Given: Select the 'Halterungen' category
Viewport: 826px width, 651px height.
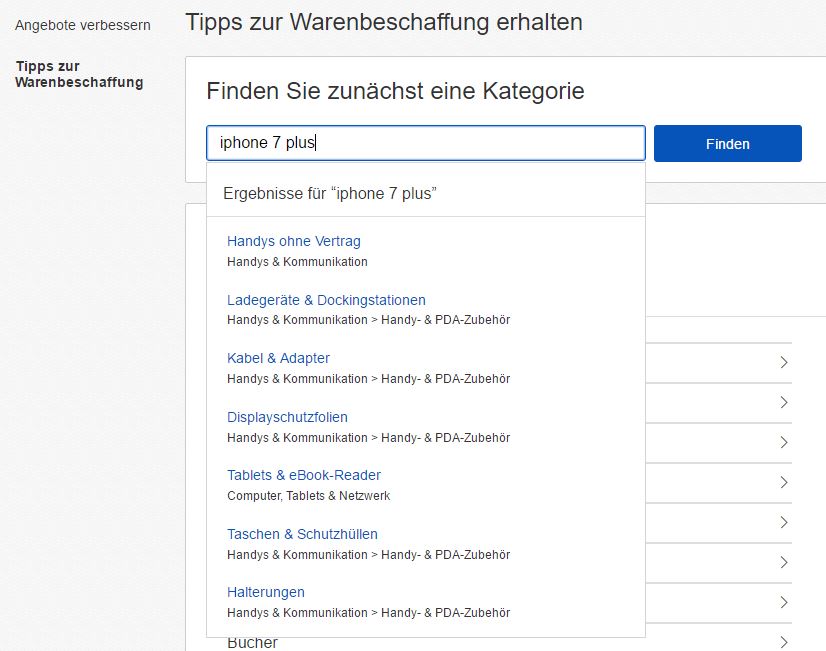Looking at the screenshot, I should click(x=266, y=592).
